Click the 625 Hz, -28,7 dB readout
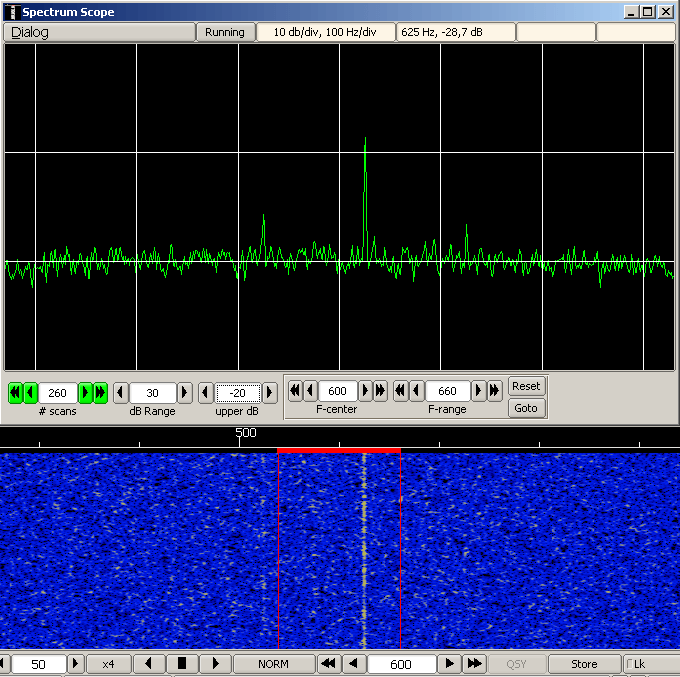The height and width of the screenshot is (677, 680). pyautogui.click(x=456, y=32)
